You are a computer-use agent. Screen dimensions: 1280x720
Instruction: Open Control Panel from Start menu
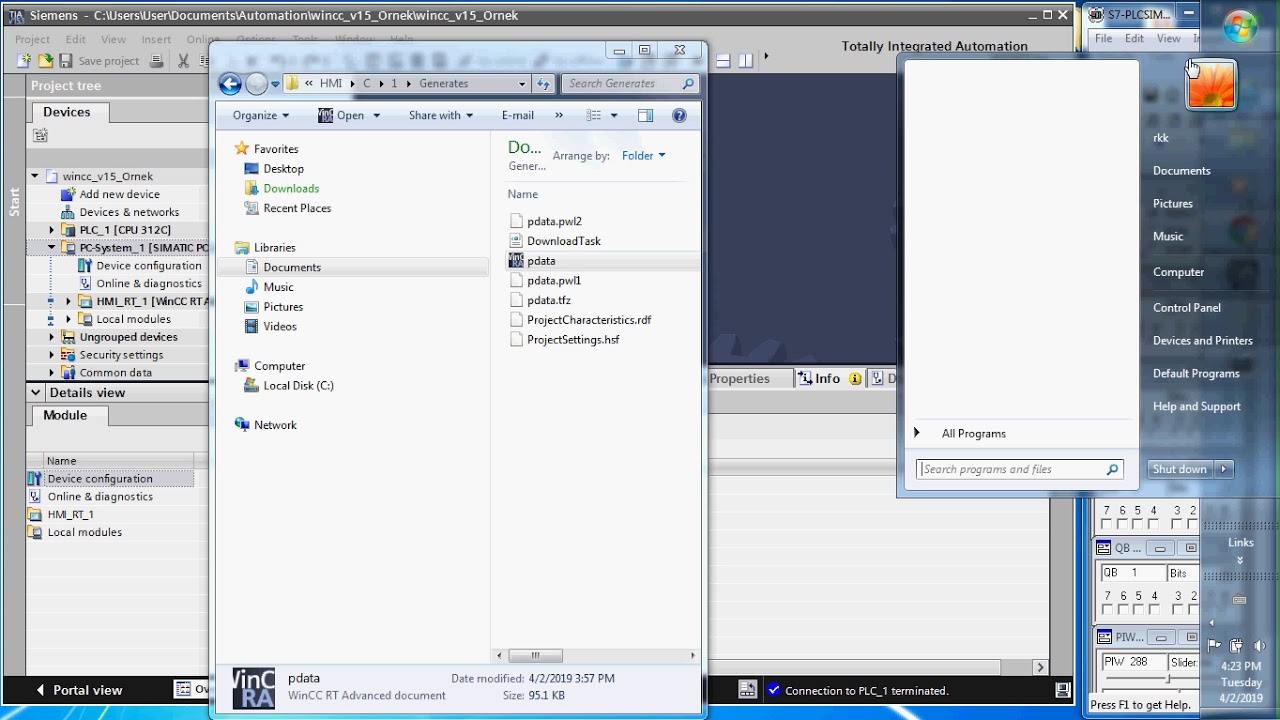[x=1187, y=308]
